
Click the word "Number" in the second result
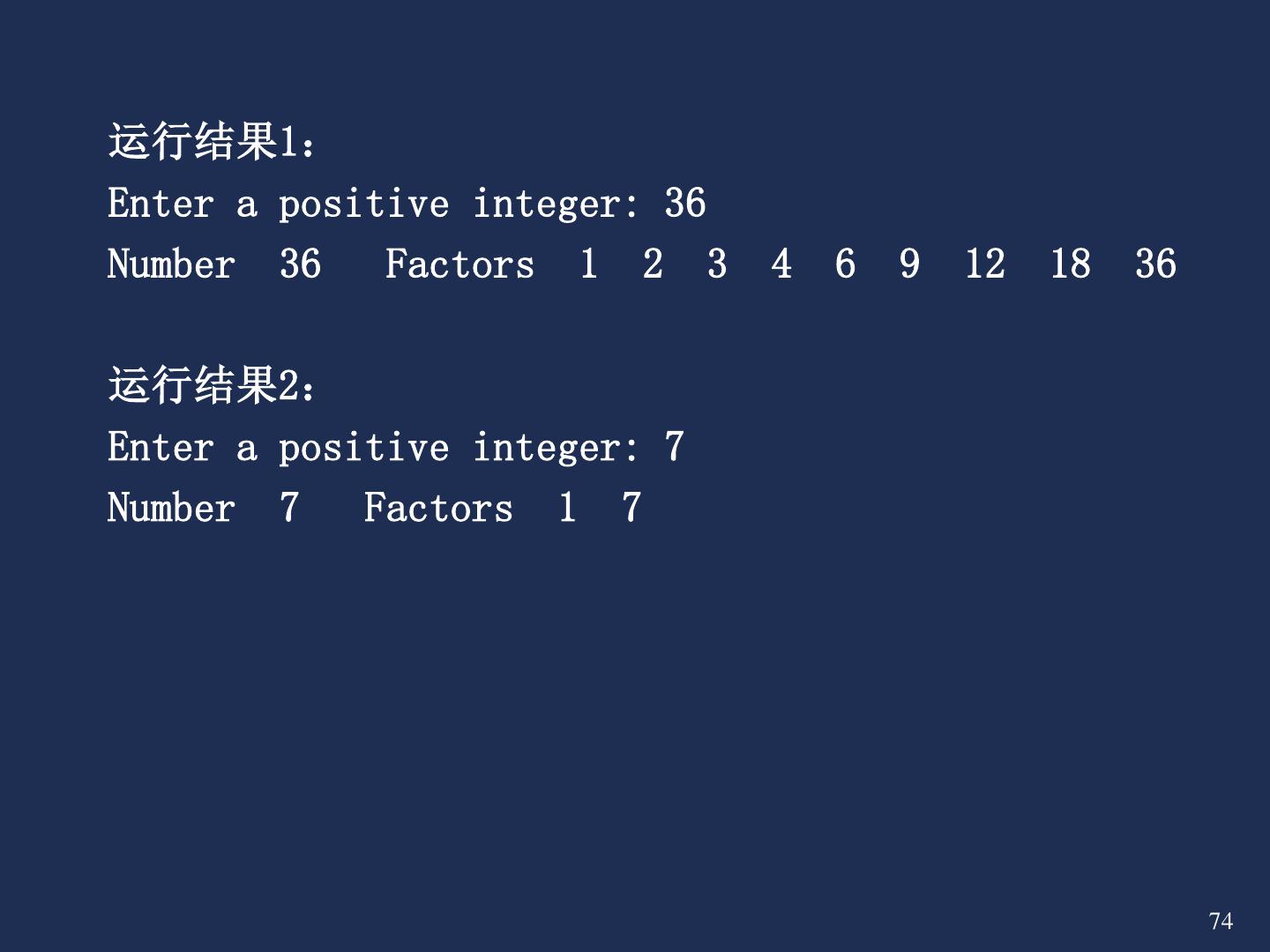(171, 508)
